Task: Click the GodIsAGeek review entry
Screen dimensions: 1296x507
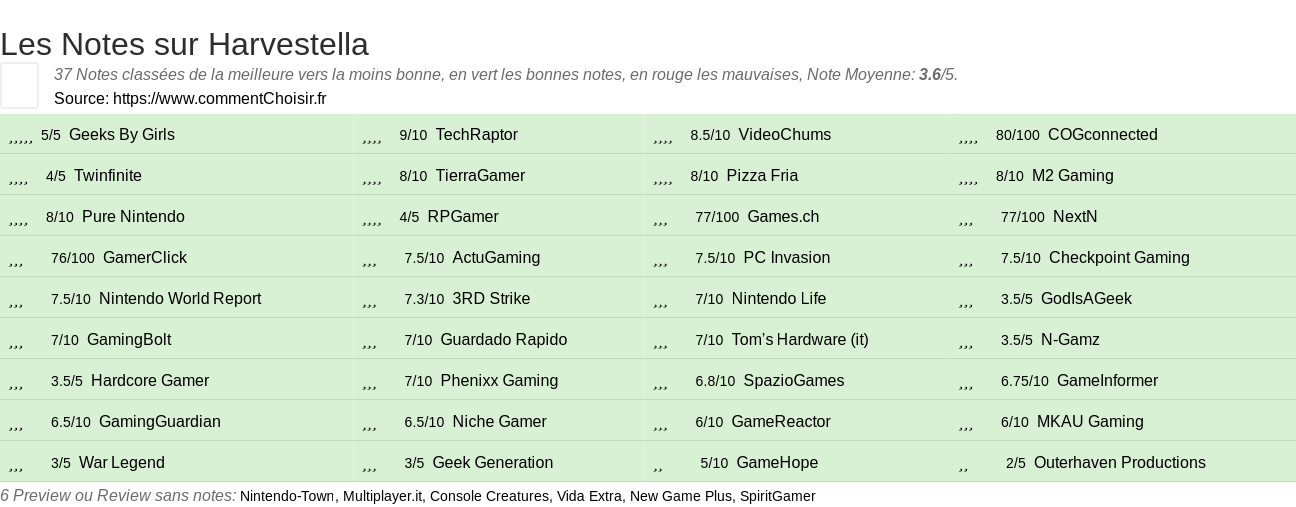Action: click(1086, 299)
